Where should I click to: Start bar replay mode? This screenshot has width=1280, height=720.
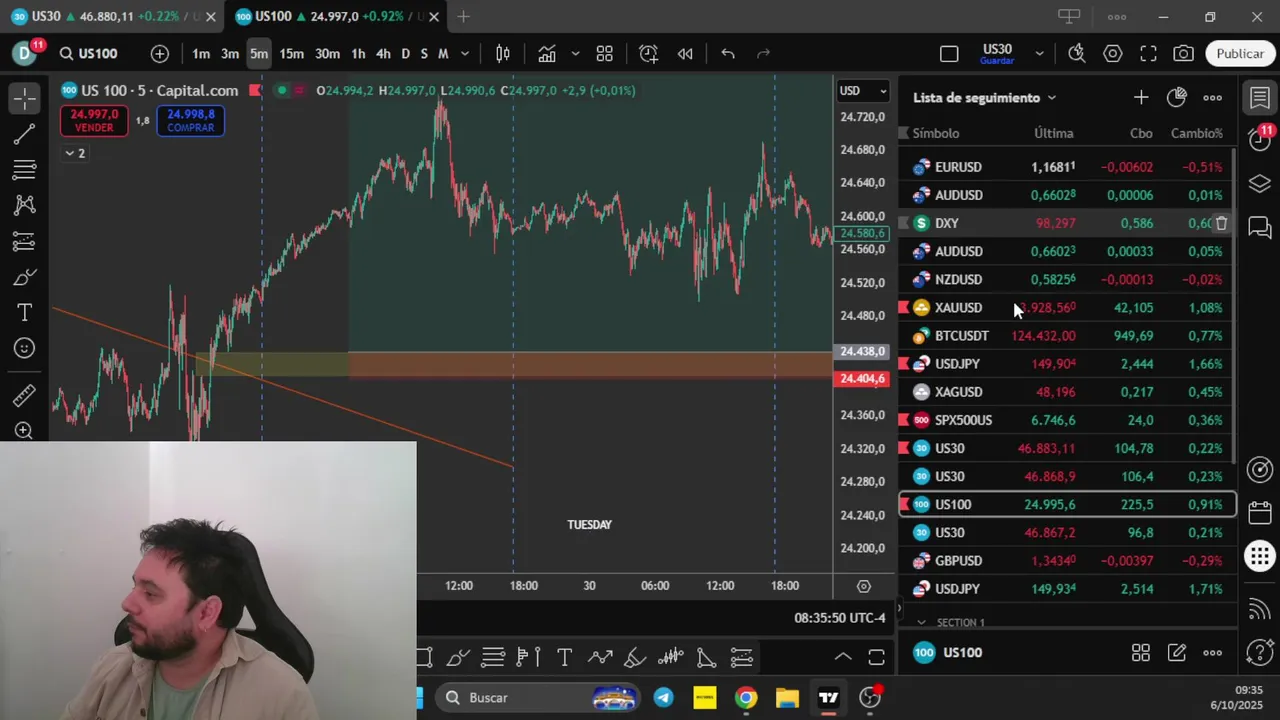coord(685,54)
